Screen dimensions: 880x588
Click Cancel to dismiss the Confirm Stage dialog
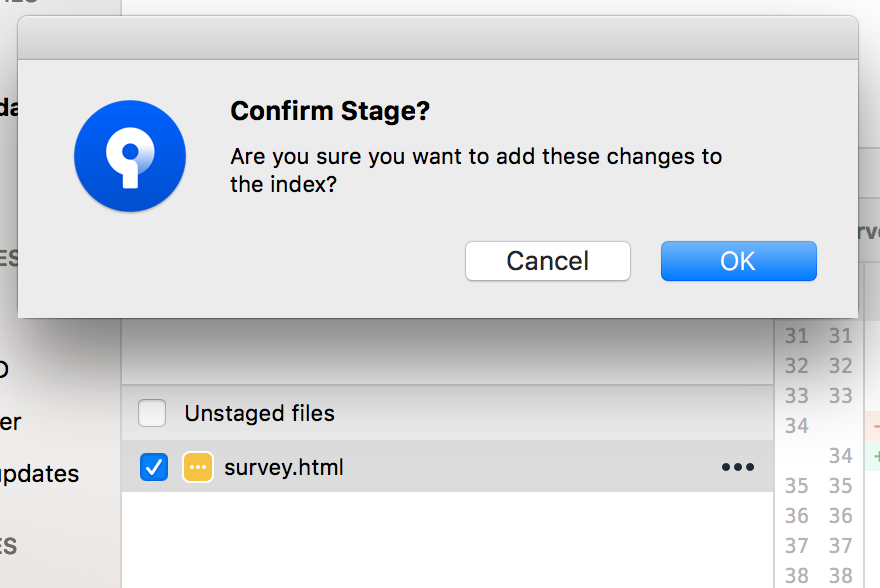pos(547,261)
